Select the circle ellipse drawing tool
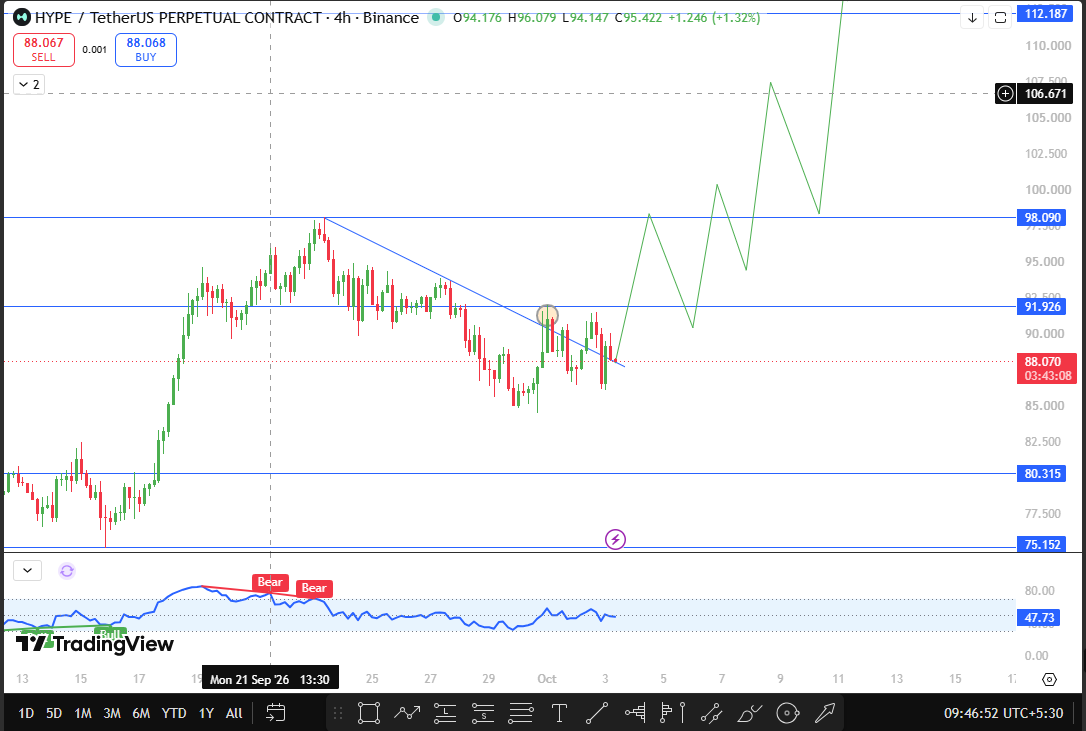Viewport: 1086px width, 731px height. point(787,713)
